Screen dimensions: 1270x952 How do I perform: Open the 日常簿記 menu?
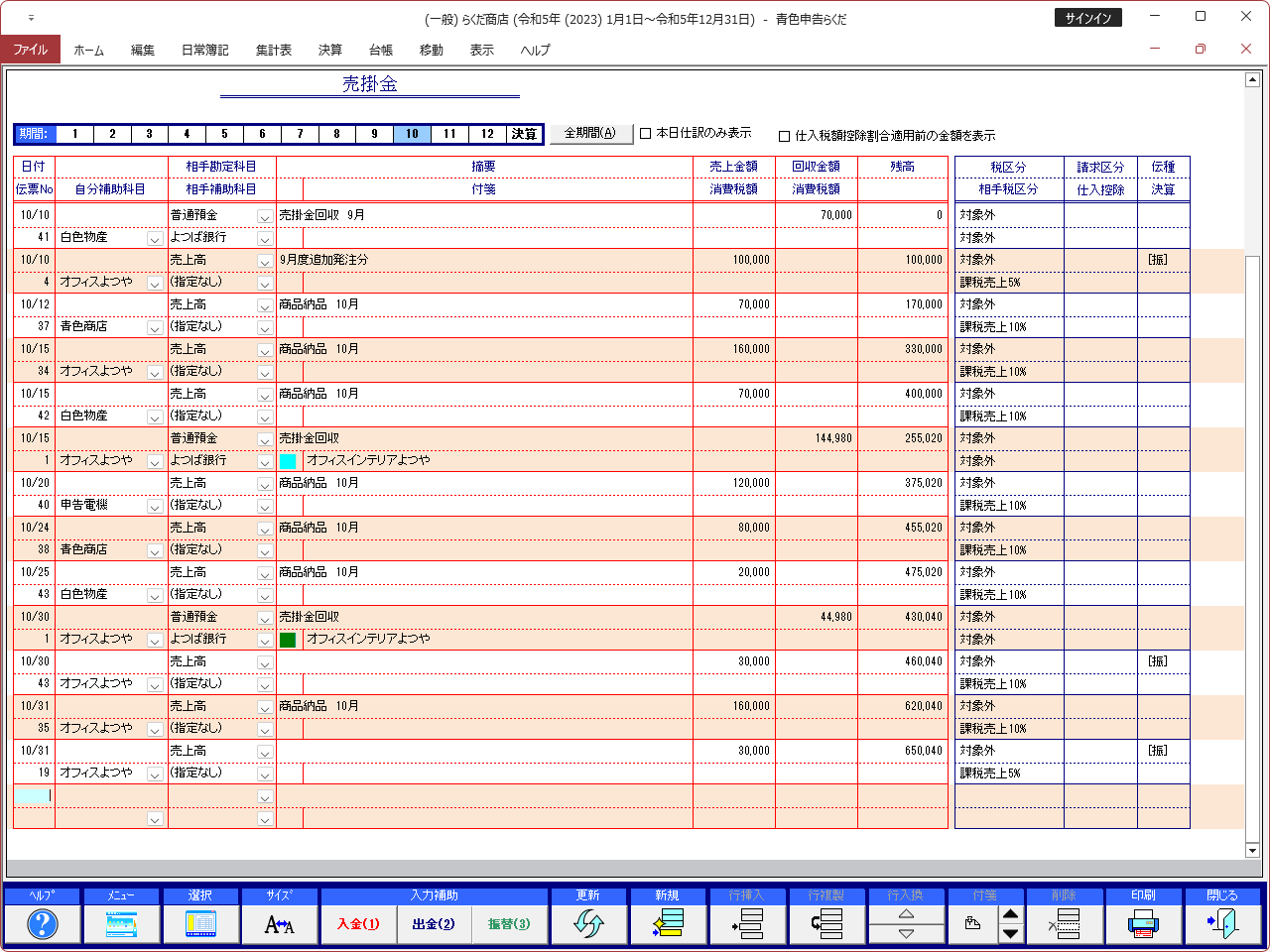coord(204,50)
